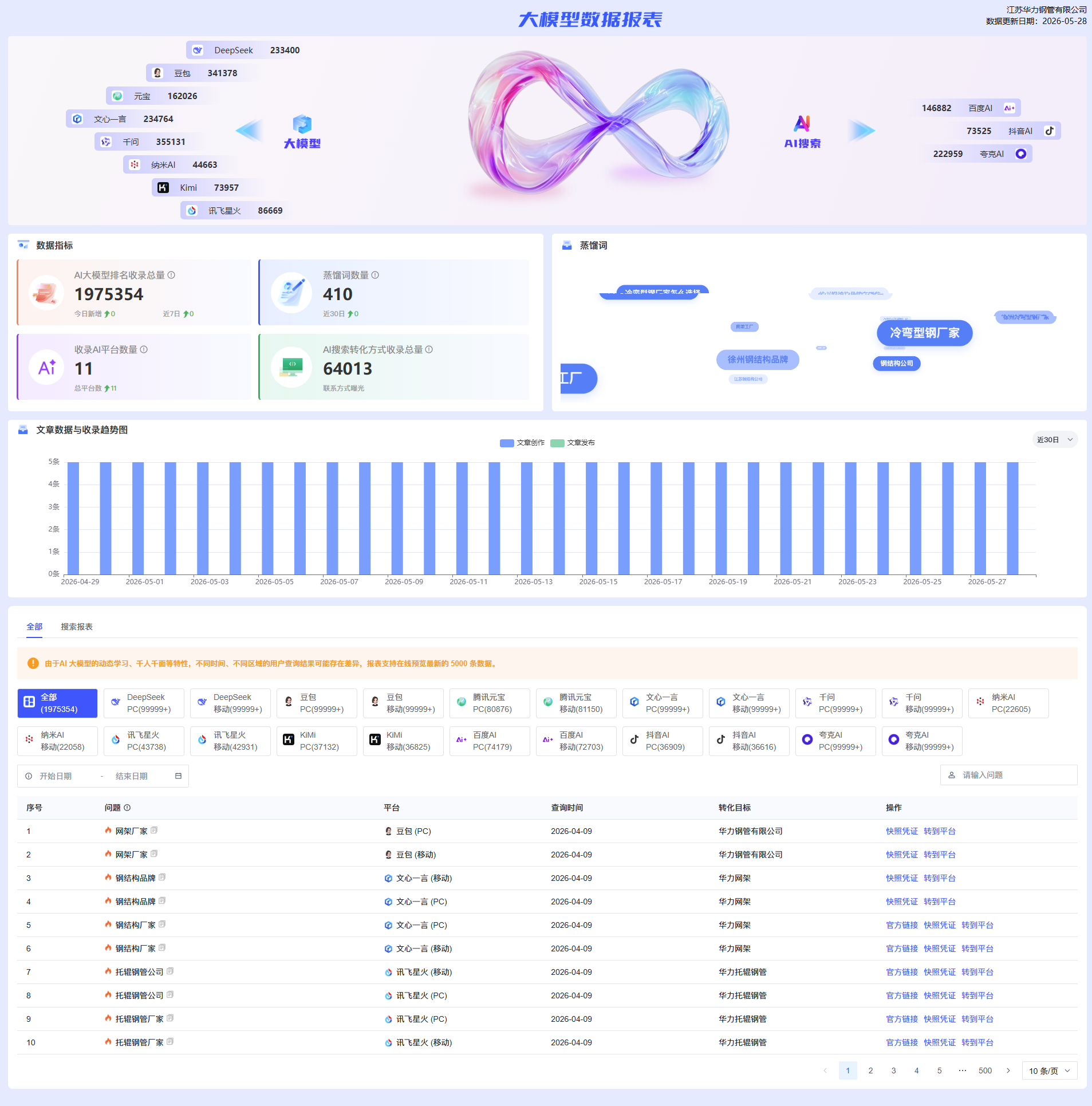The width and height of the screenshot is (1092, 1106).
Task: Open 快照凭证 for row 1
Action: click(x=902, y=831)
